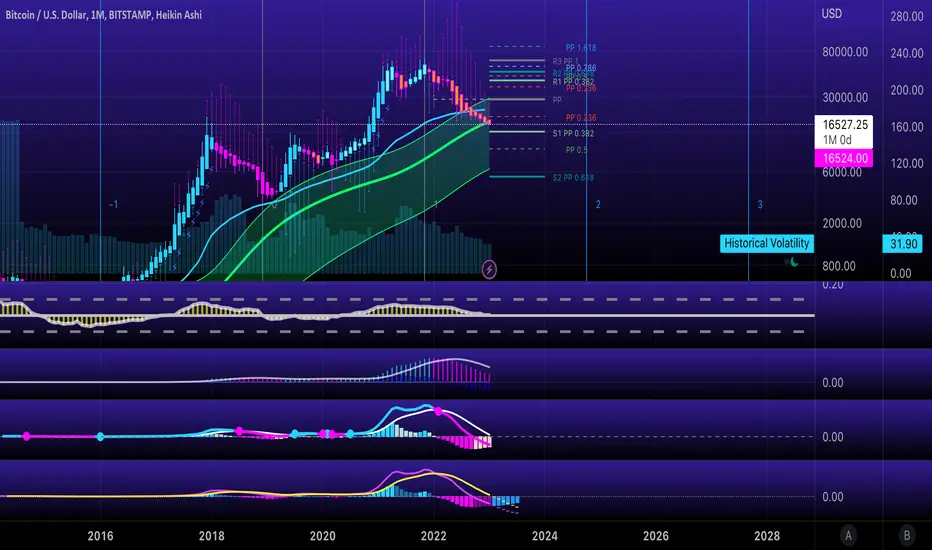This screenshot has width=932, height=550.
Task: Select the S1 PP 0.382 pivot label
Action: 573,133
